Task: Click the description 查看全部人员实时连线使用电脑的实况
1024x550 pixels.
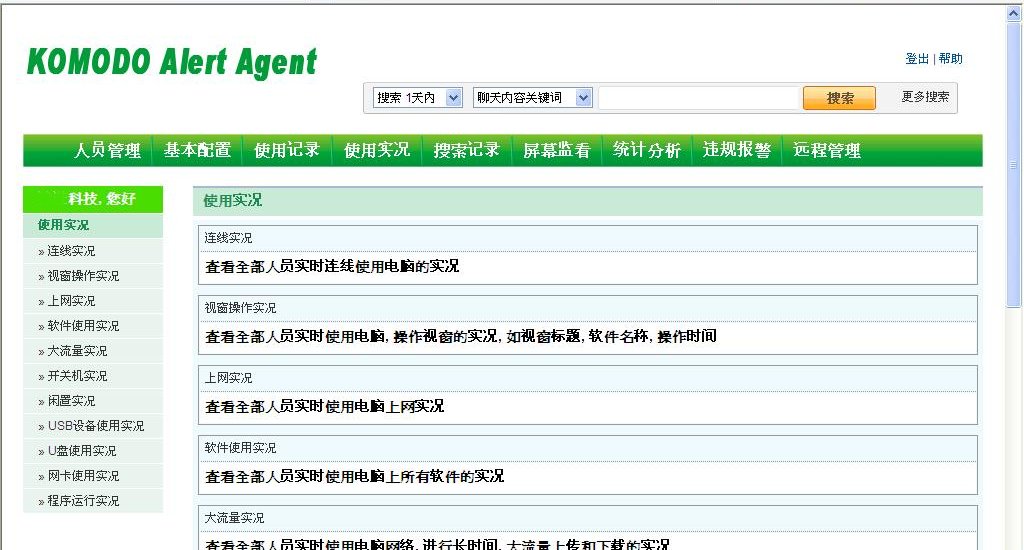Action: pyautogui.click(x=332, y=266)
